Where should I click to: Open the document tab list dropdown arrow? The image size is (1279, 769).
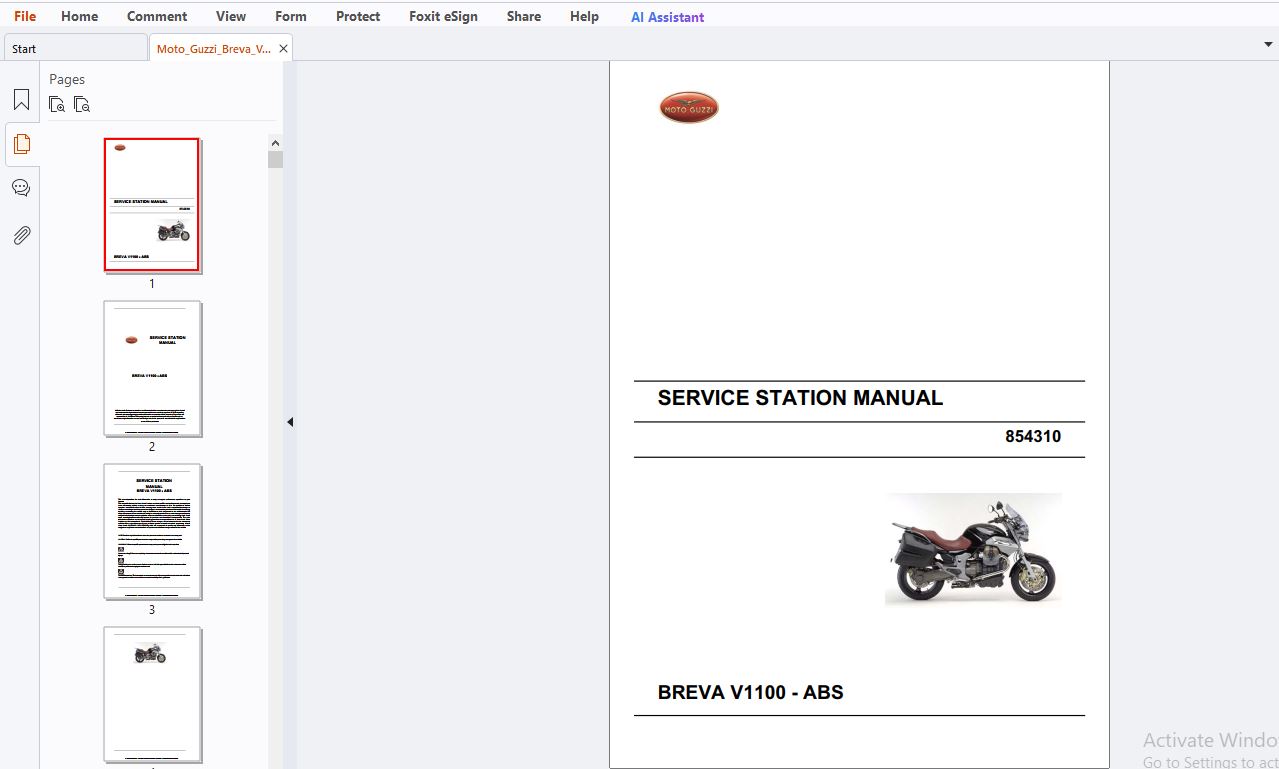click(1268, 45)
